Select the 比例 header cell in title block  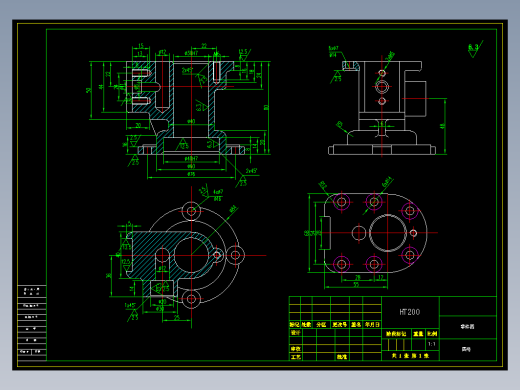coord(432,334)
